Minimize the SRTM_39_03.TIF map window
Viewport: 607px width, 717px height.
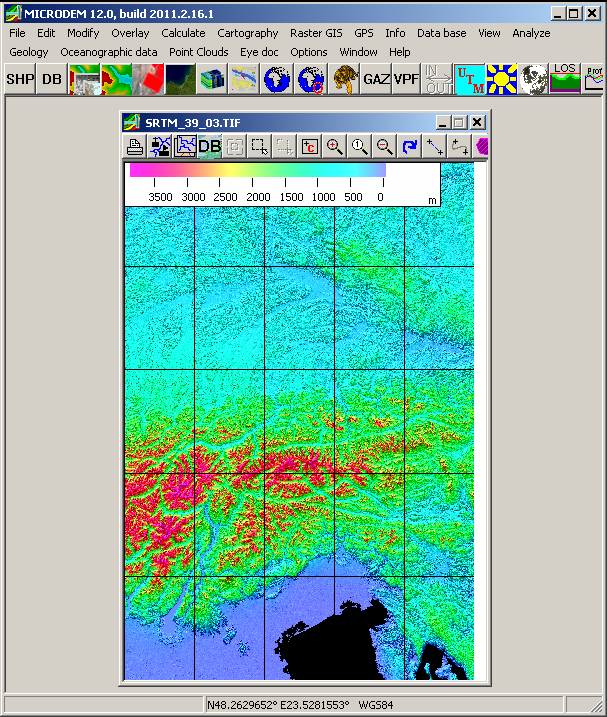pyautogui.click(x=442, y=123)
